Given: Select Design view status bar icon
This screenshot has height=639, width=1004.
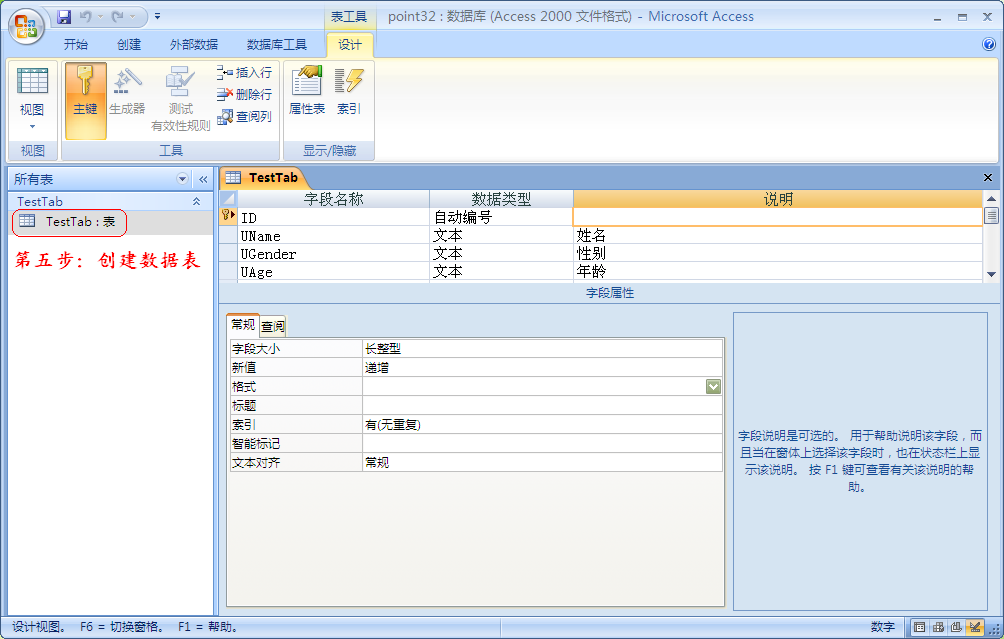Looking at the screenshot, I should click(975, 627).
